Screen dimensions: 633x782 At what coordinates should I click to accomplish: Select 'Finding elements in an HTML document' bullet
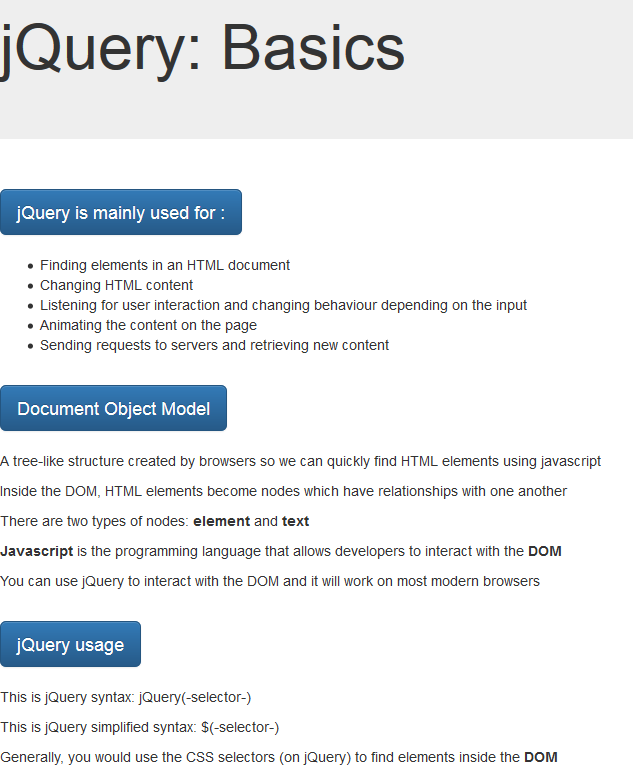pos(165,265)
